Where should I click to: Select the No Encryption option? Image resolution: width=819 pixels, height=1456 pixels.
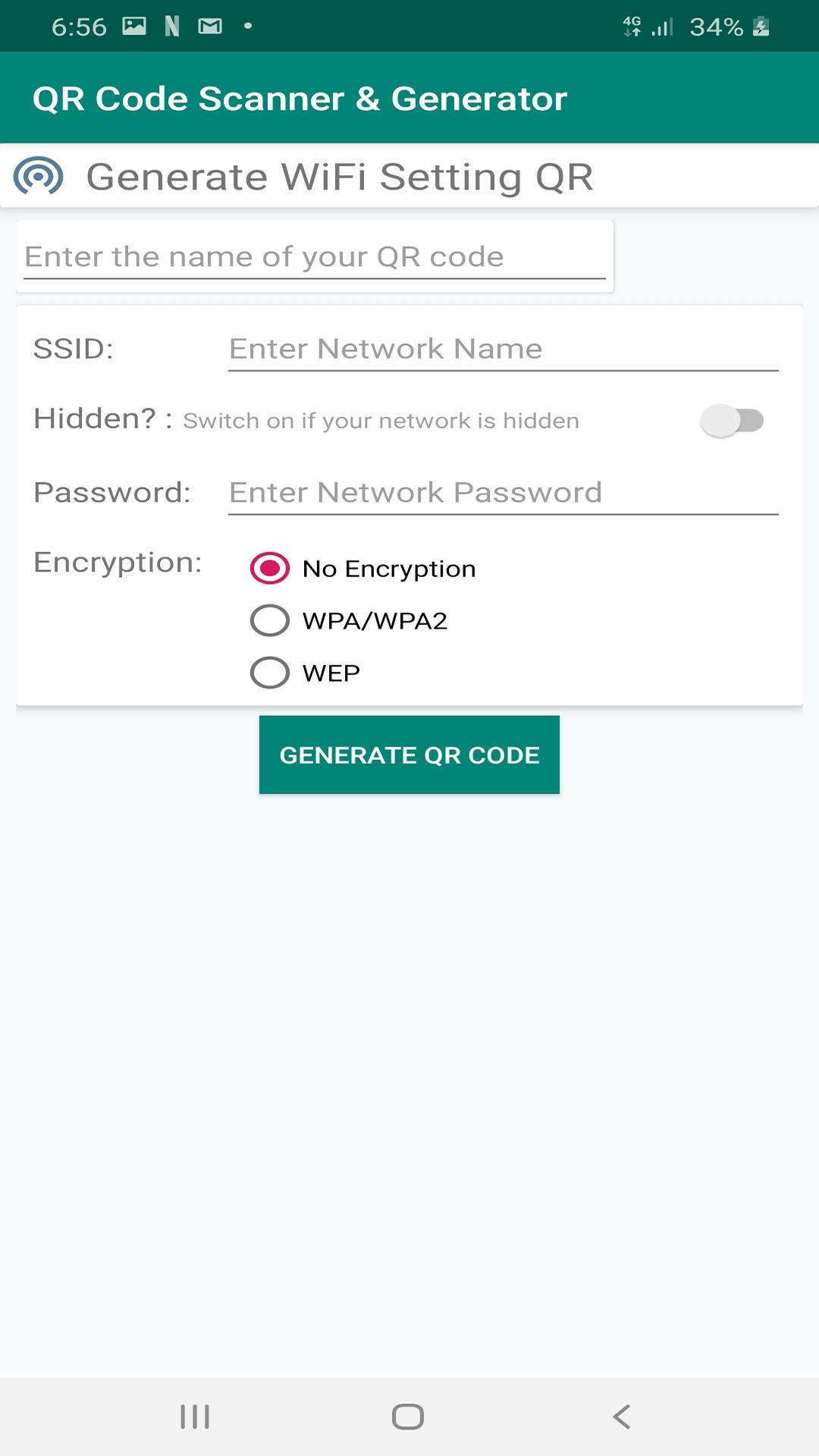[269, 568]
